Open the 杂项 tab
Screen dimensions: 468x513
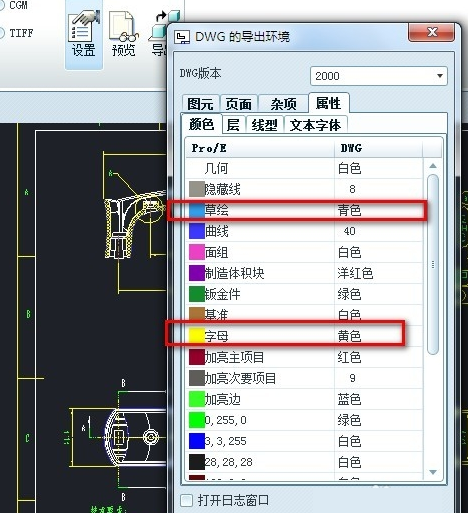coord(283,104)
